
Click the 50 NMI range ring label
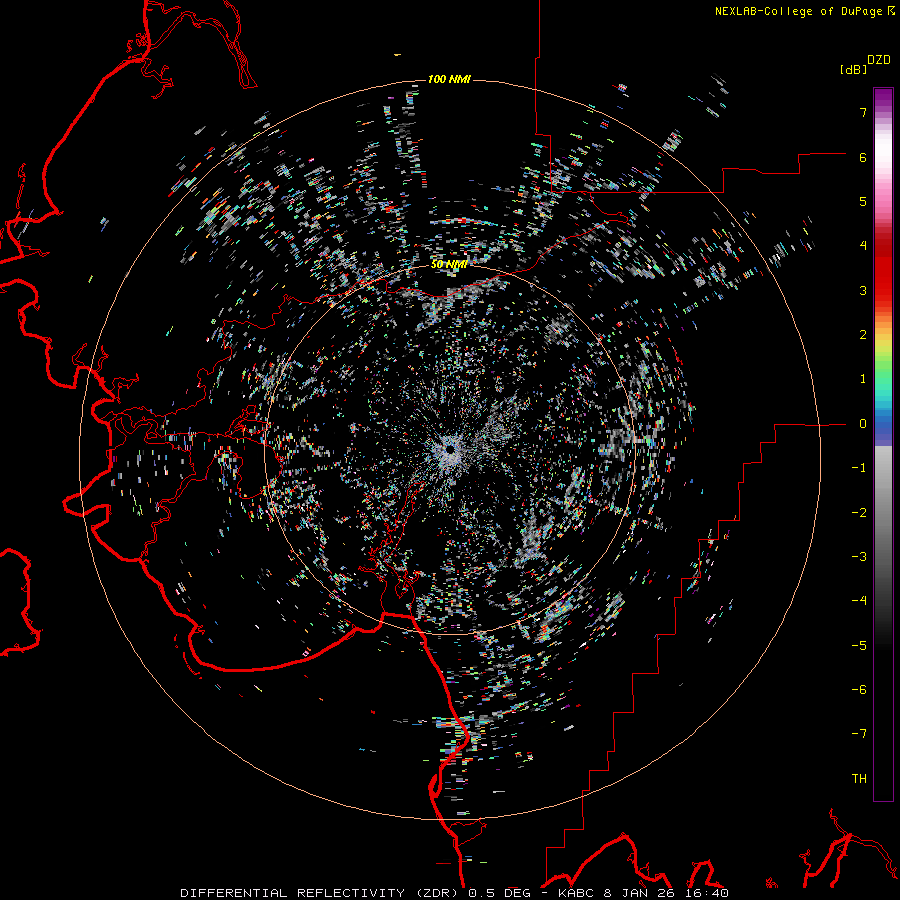[449, 264]
